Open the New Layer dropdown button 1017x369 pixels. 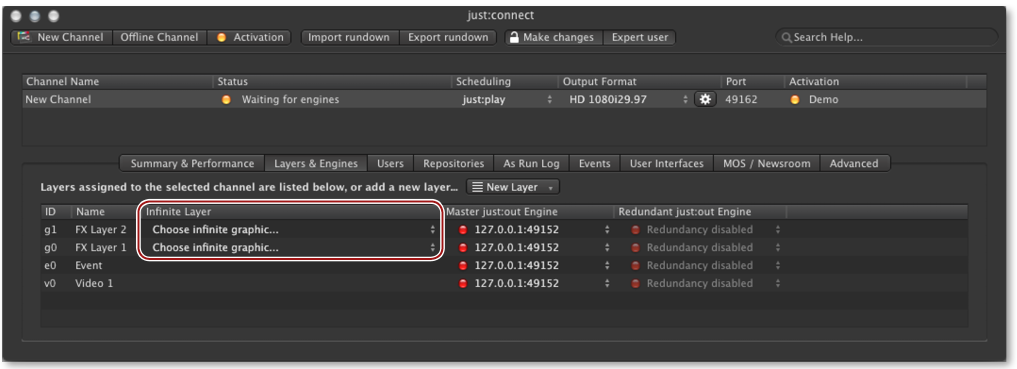[513, 187]
